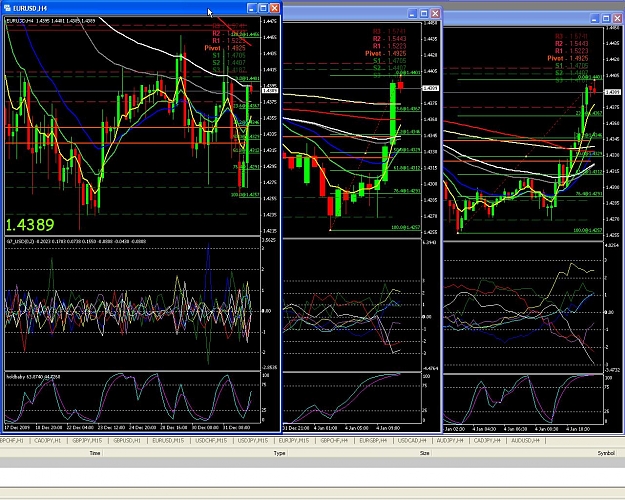This screenshot has width=625, height=500.
Task: Maximize the middle chart window
Action: [424, 14]
